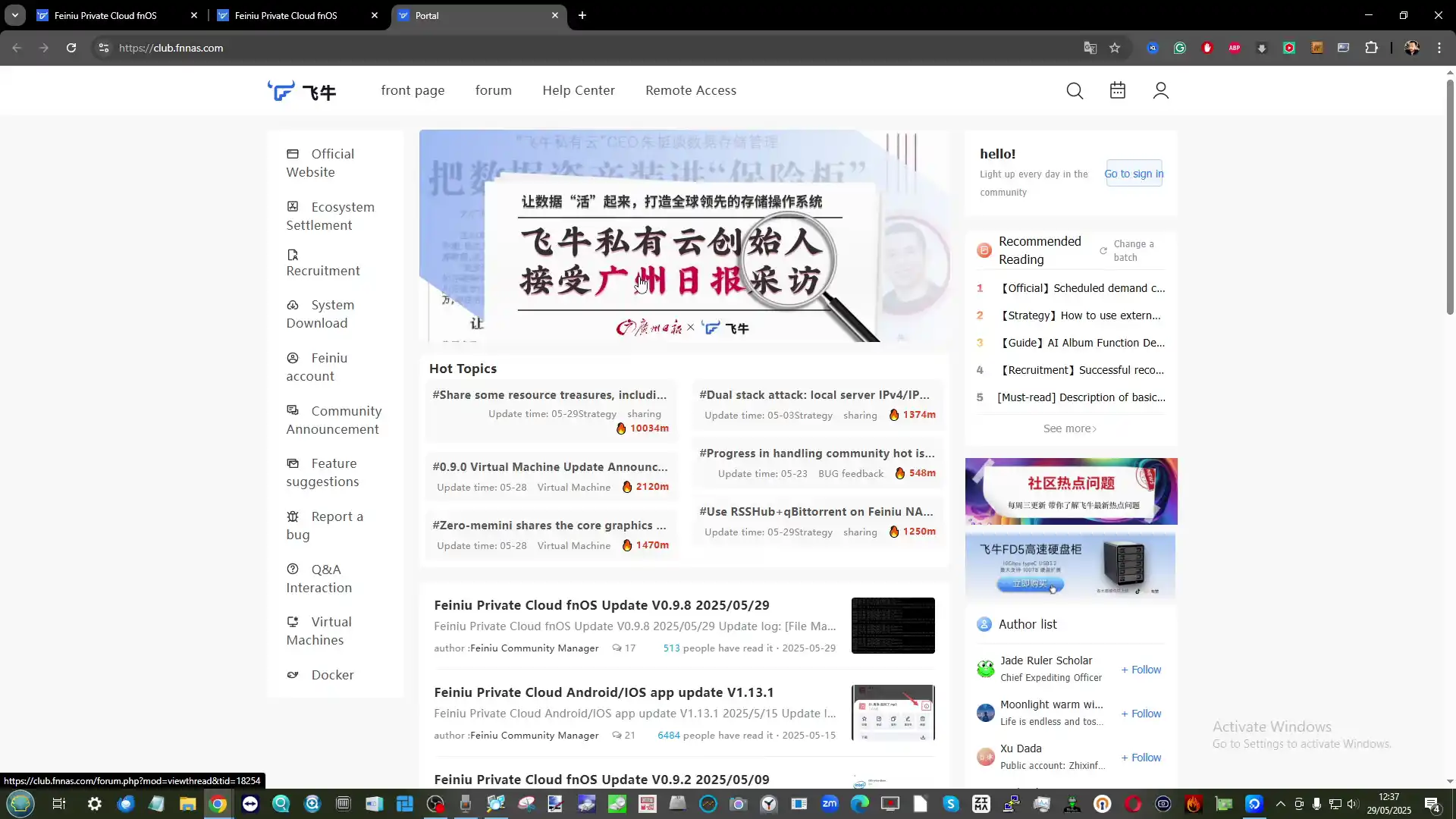The height and width of the screenshot is (819, 1456).
Task: Click the main interview banner image
Action: tap(683, 236)
